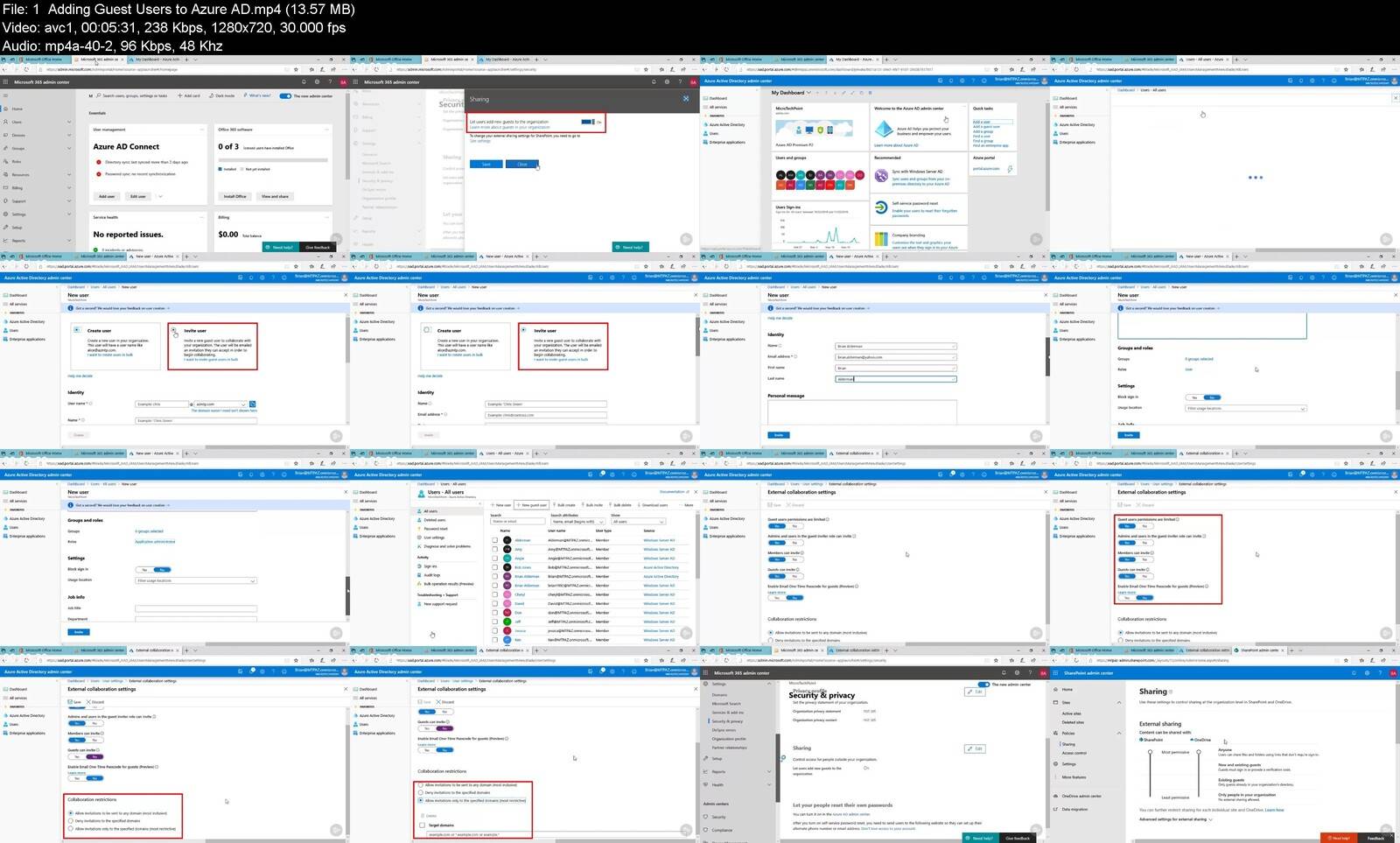
Task: Collapse the Policies section in SharePoint sidebar
Action: point(1119,733)
